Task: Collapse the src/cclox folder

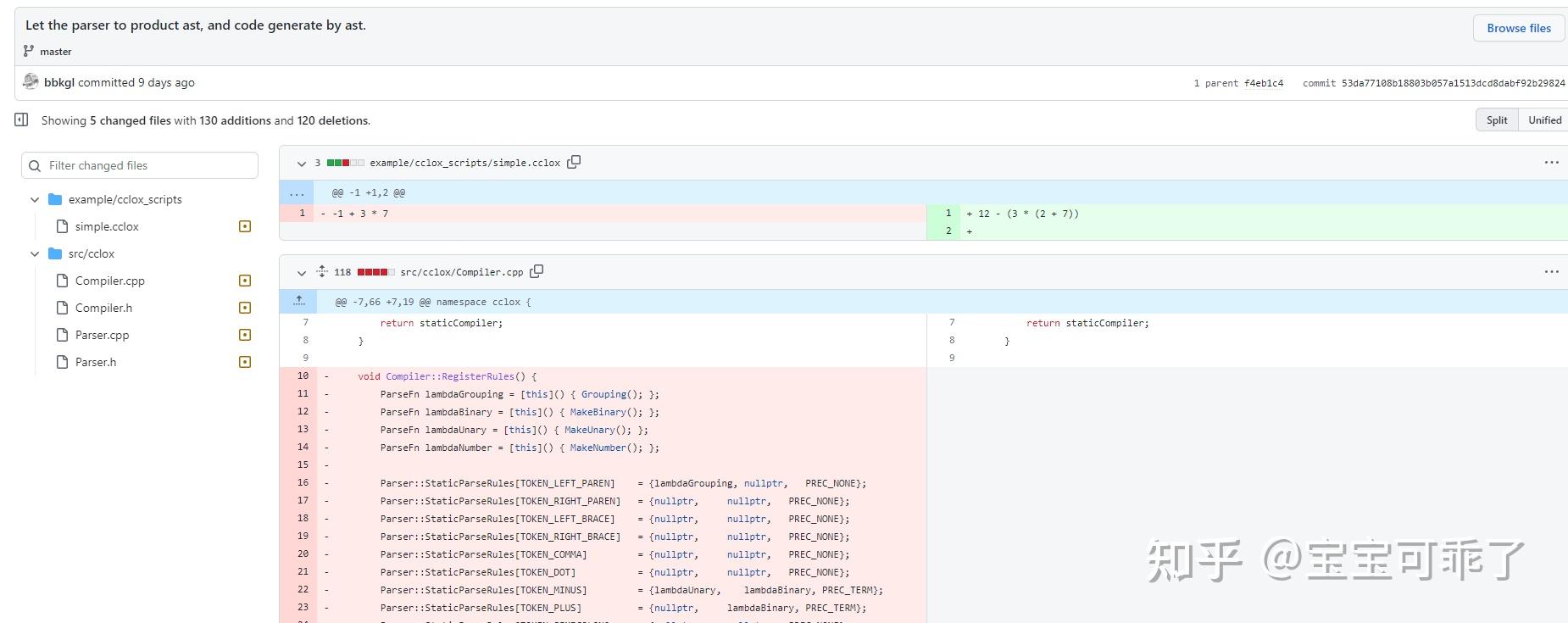Action: (x=35, y=253)
